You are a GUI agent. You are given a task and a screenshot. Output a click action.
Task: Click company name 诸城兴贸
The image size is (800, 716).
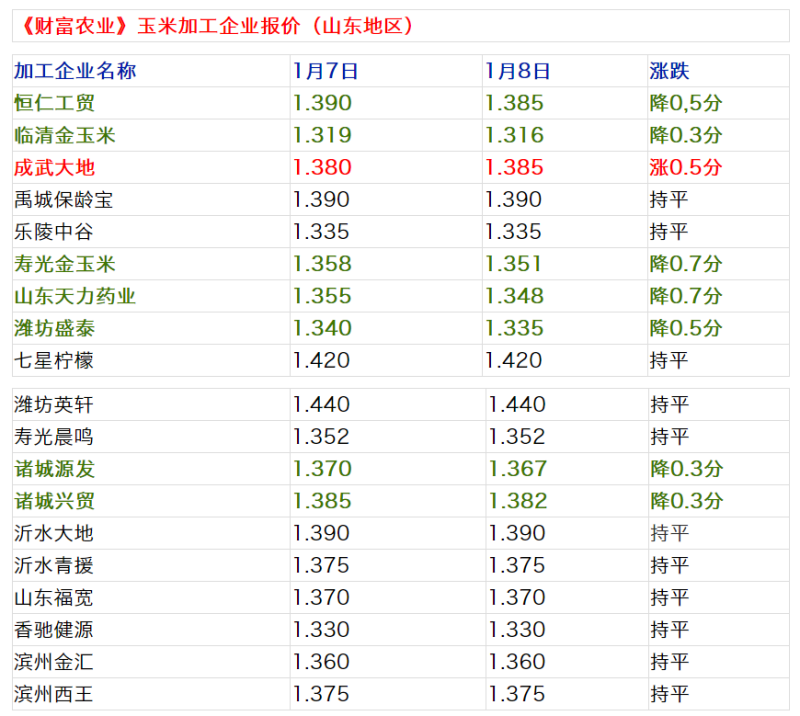pyautogui.click(x=55, y=501)
